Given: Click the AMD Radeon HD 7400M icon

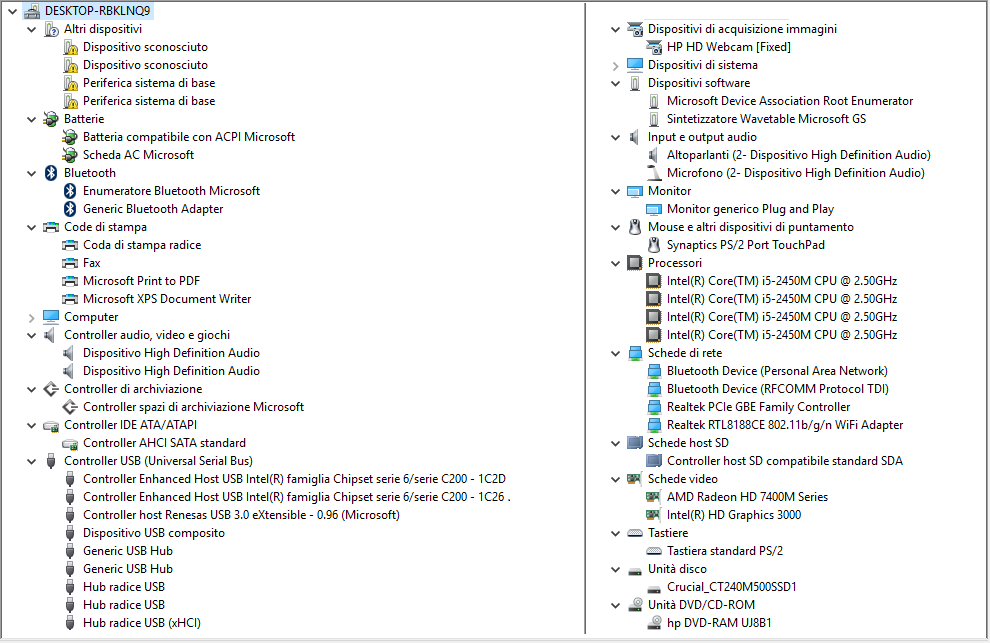Looking at the screenshot, I should 653,497.
